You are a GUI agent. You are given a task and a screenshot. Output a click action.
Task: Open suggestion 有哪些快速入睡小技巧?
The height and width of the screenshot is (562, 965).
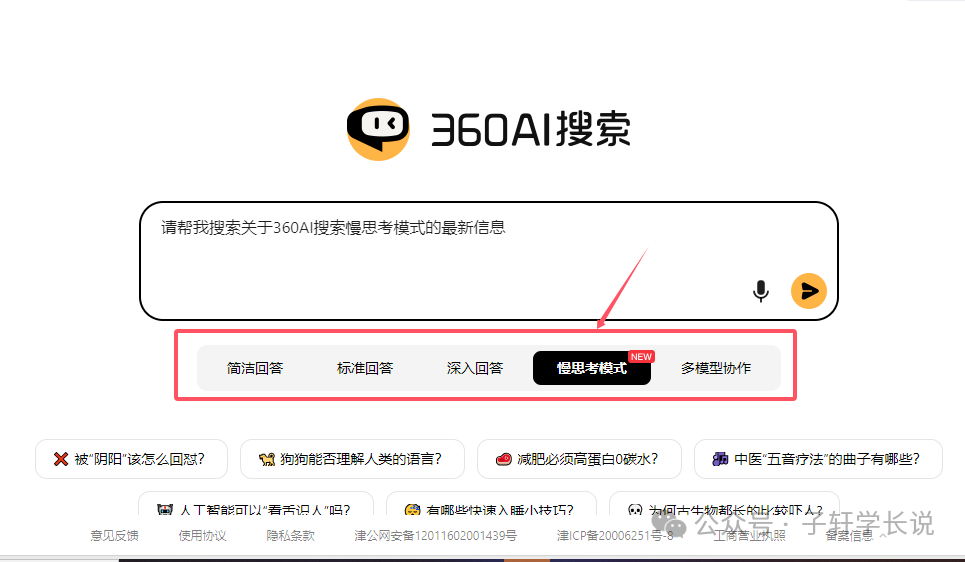(x=491, y=505)
